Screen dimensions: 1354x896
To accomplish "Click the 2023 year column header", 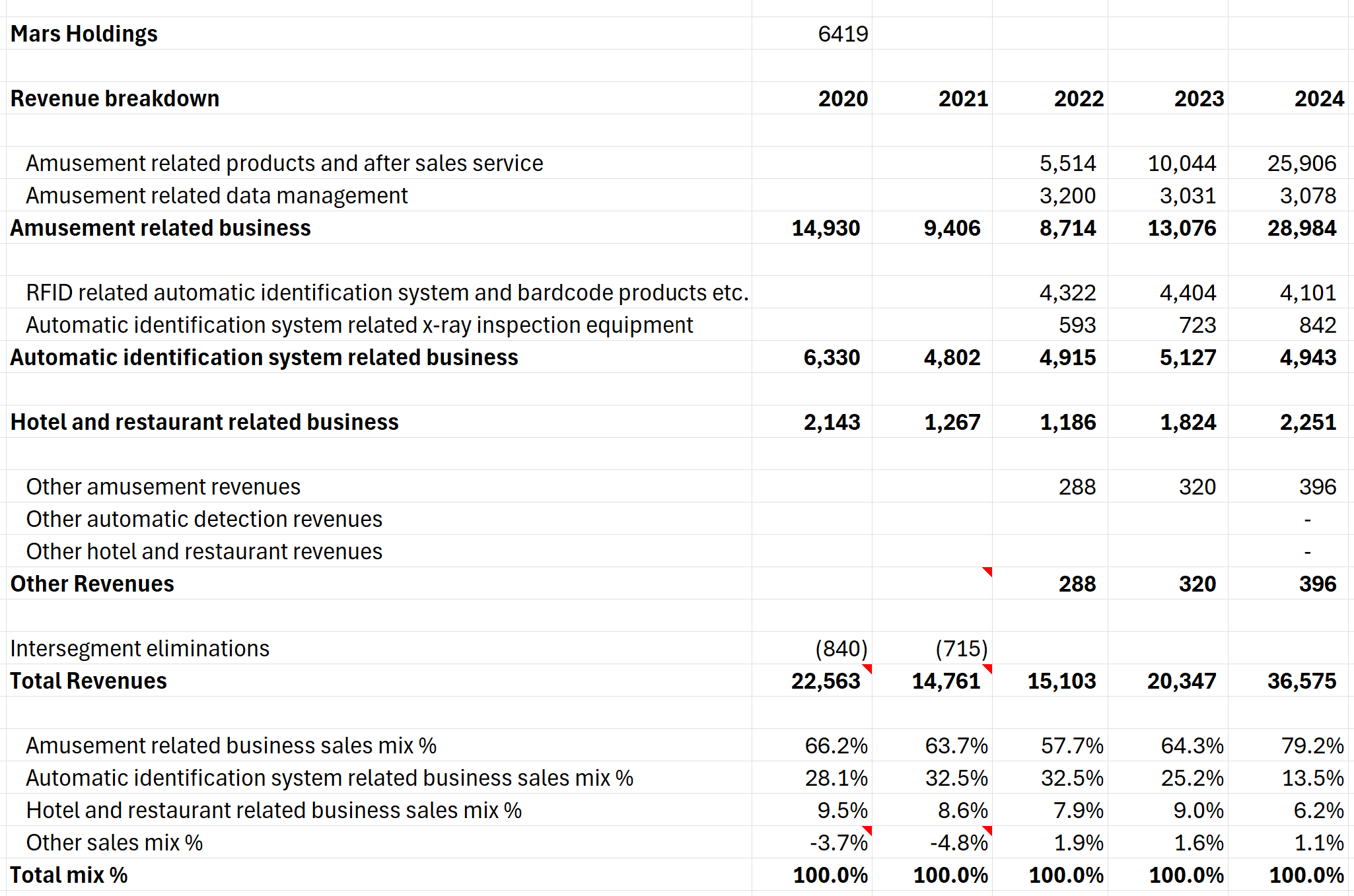I will coord(1199,98).
